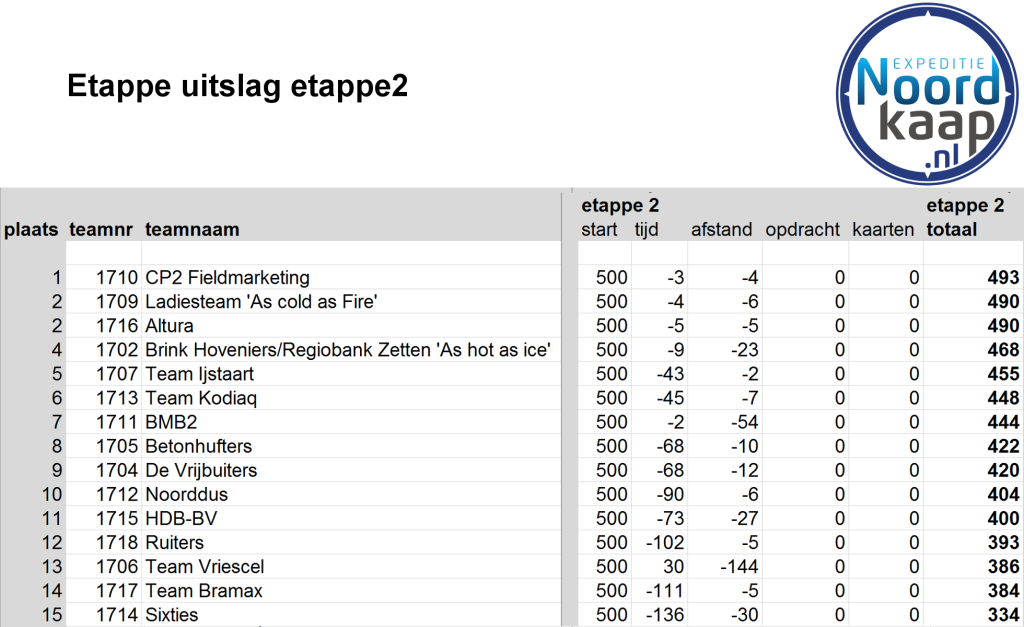1024x627 pixels.
Task: Click the 'opdracht' column header
Action: 802,230
